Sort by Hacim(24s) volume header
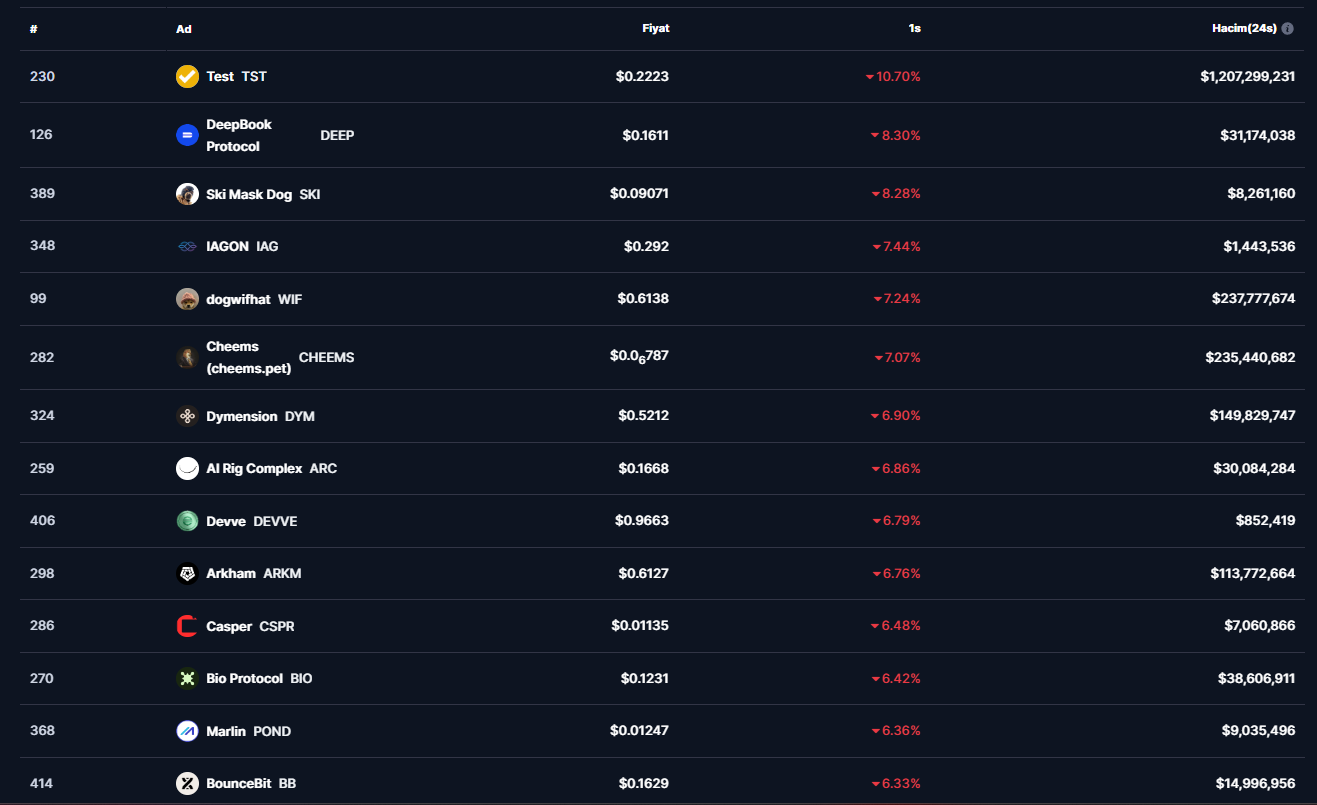 tap(1243, 29)
